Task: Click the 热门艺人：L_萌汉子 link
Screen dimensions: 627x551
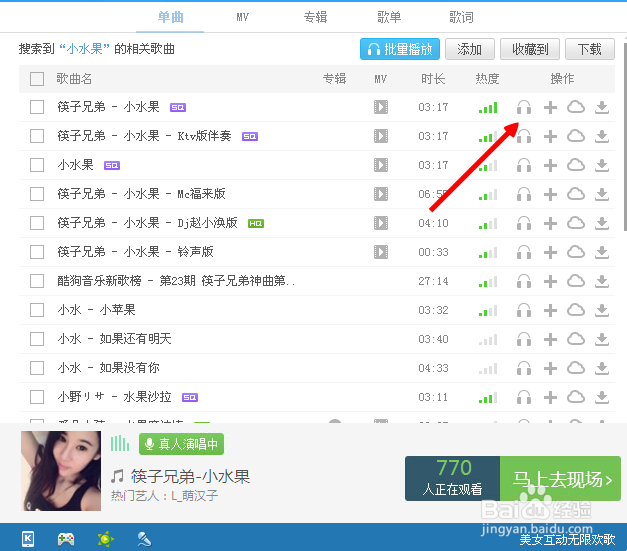Action: 164,496
